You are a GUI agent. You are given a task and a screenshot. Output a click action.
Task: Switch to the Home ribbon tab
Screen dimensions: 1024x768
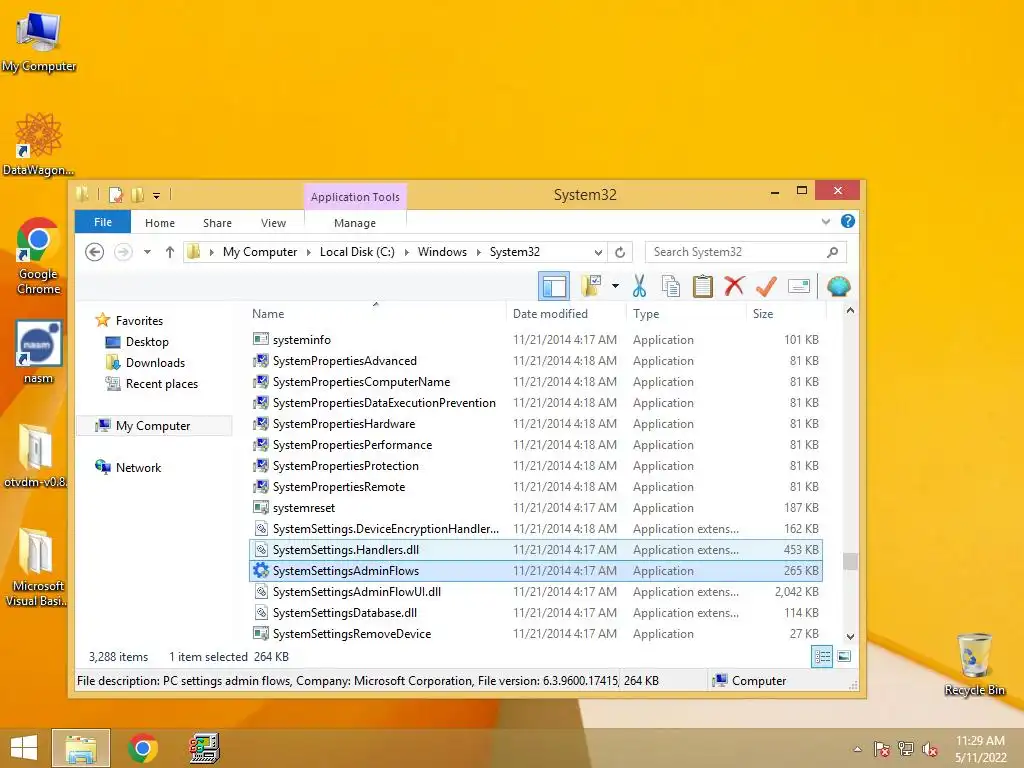click(160, 223)
